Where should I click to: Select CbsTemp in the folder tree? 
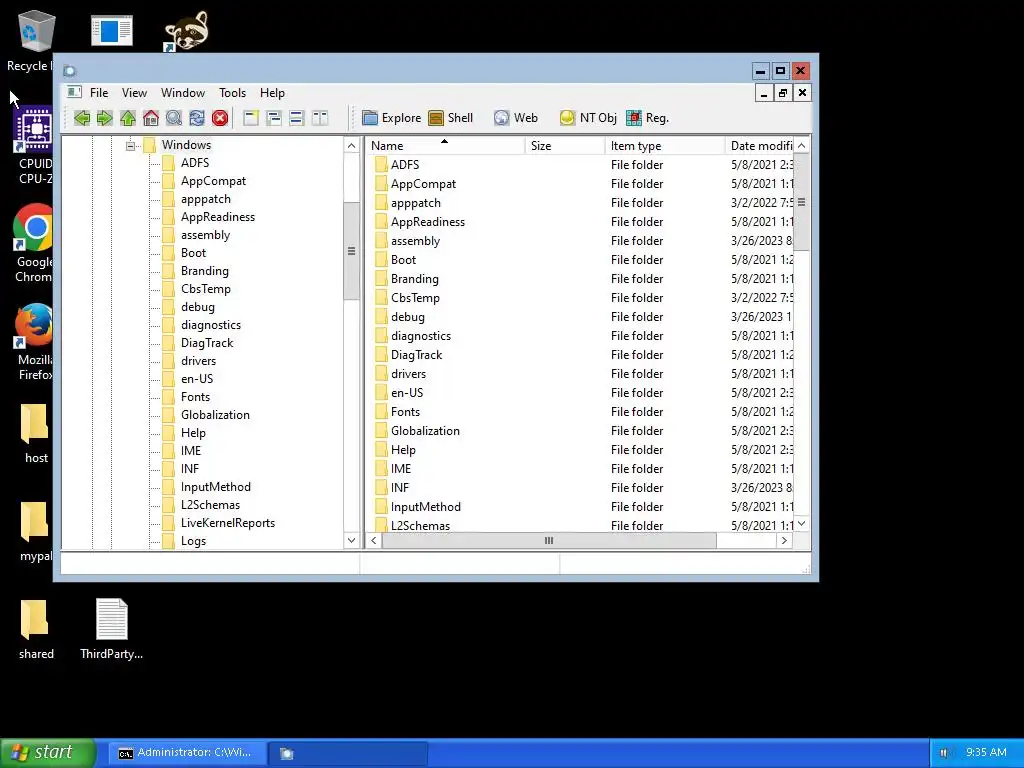(206, 289)
